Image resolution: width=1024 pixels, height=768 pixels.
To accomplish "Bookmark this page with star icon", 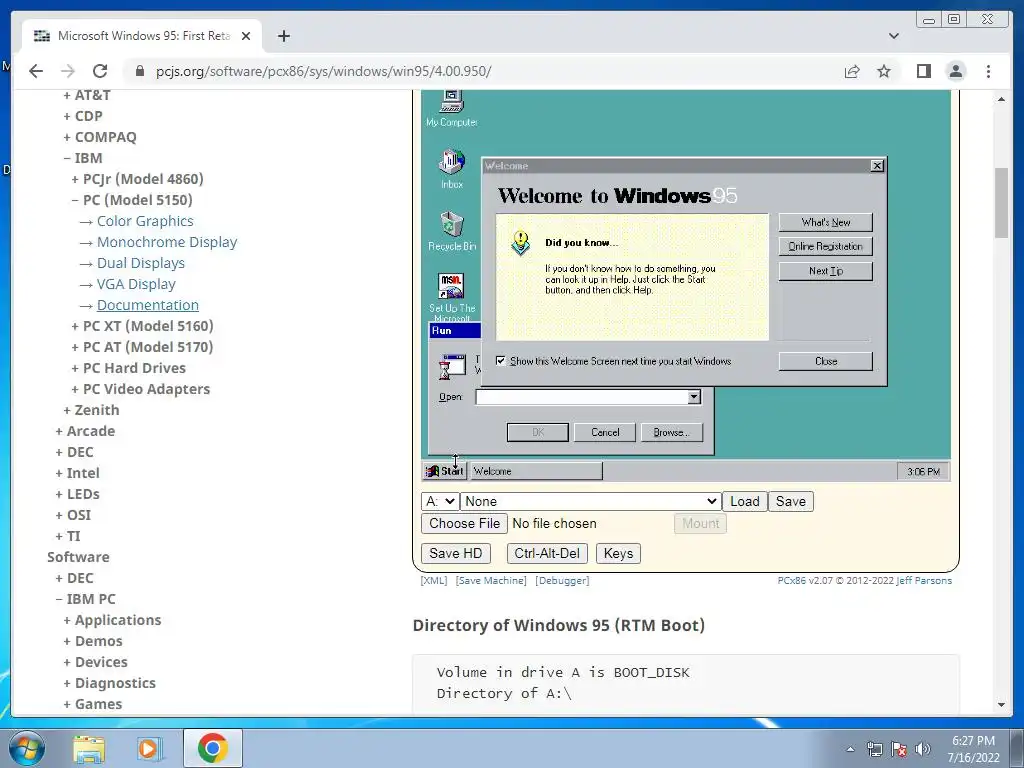I will pos(884,71).
